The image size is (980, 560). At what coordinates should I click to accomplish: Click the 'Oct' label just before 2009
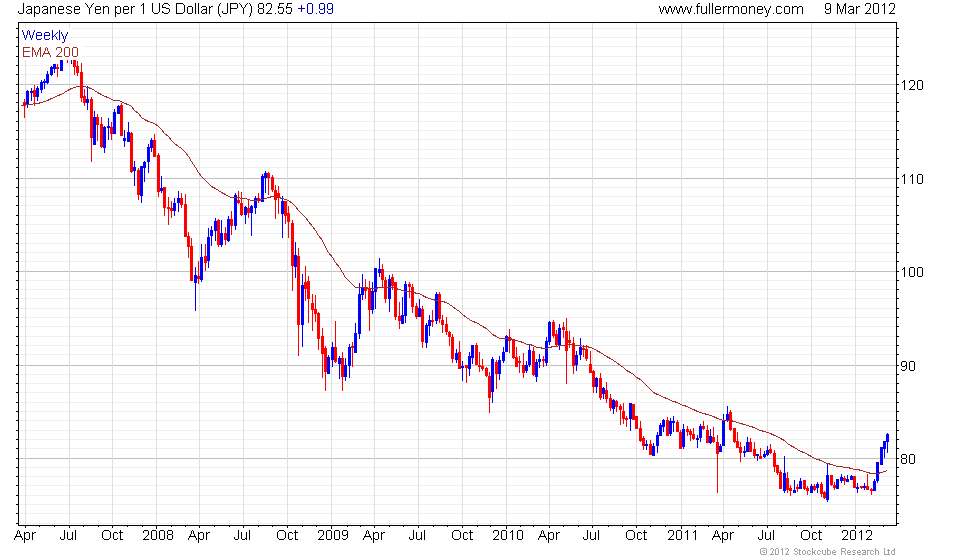pos(287,536)
